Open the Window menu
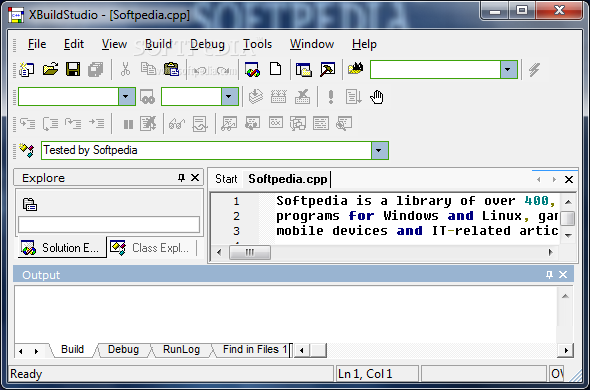590x390 pixels. (x=312, y=44)
